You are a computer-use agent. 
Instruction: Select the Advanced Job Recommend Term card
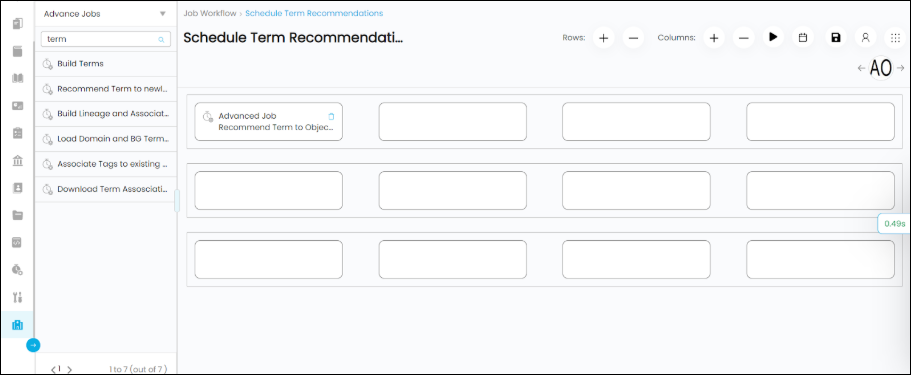(268, 122)
